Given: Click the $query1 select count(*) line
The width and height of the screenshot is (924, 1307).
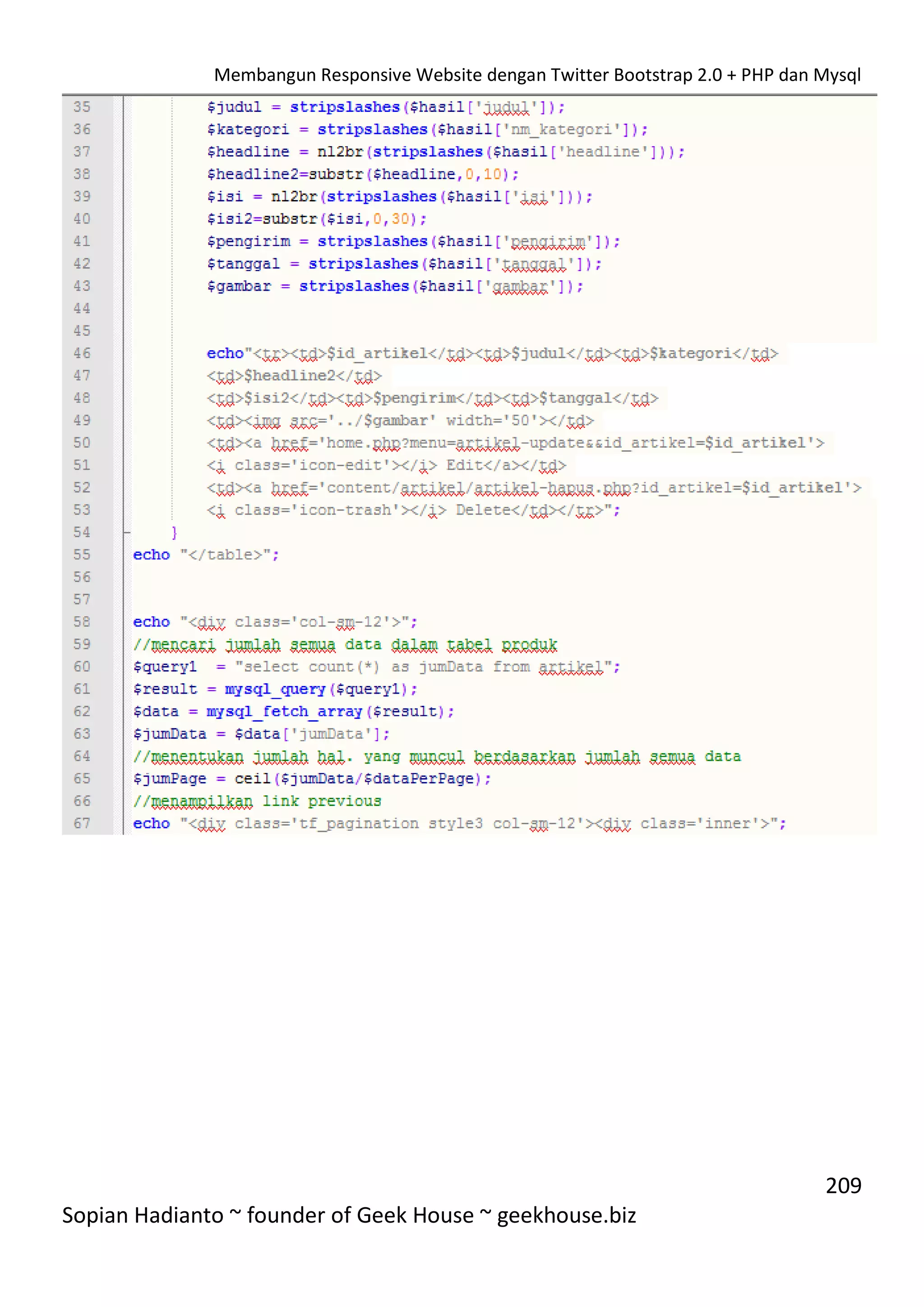Looking at the screenshot, I should click(377, 667).
